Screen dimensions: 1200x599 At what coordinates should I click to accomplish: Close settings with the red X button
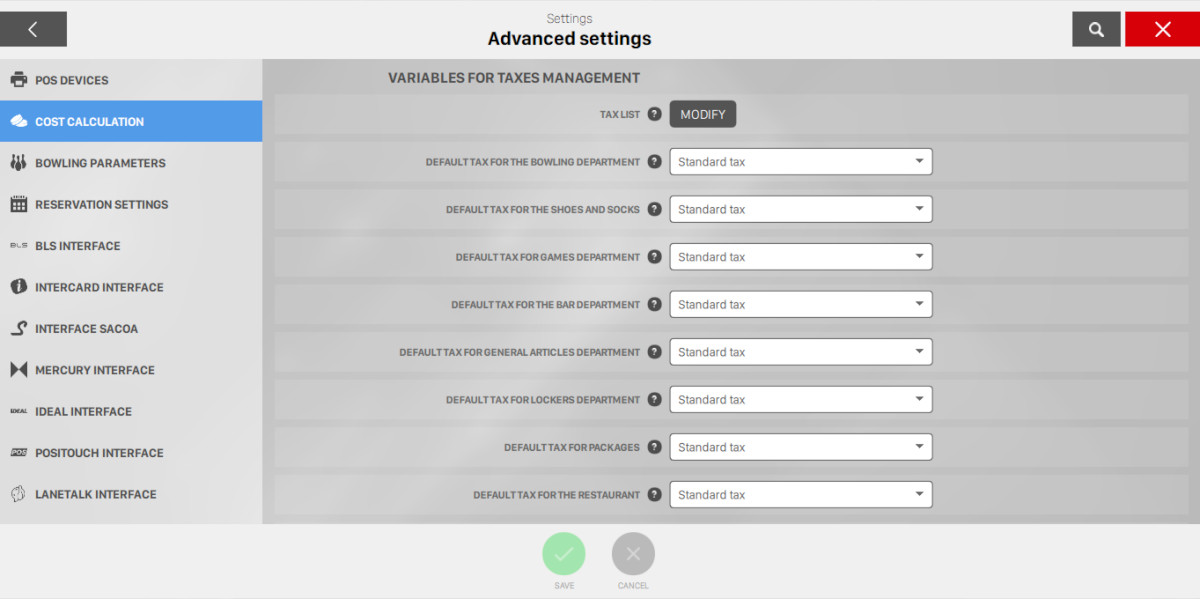(1162, 30)
